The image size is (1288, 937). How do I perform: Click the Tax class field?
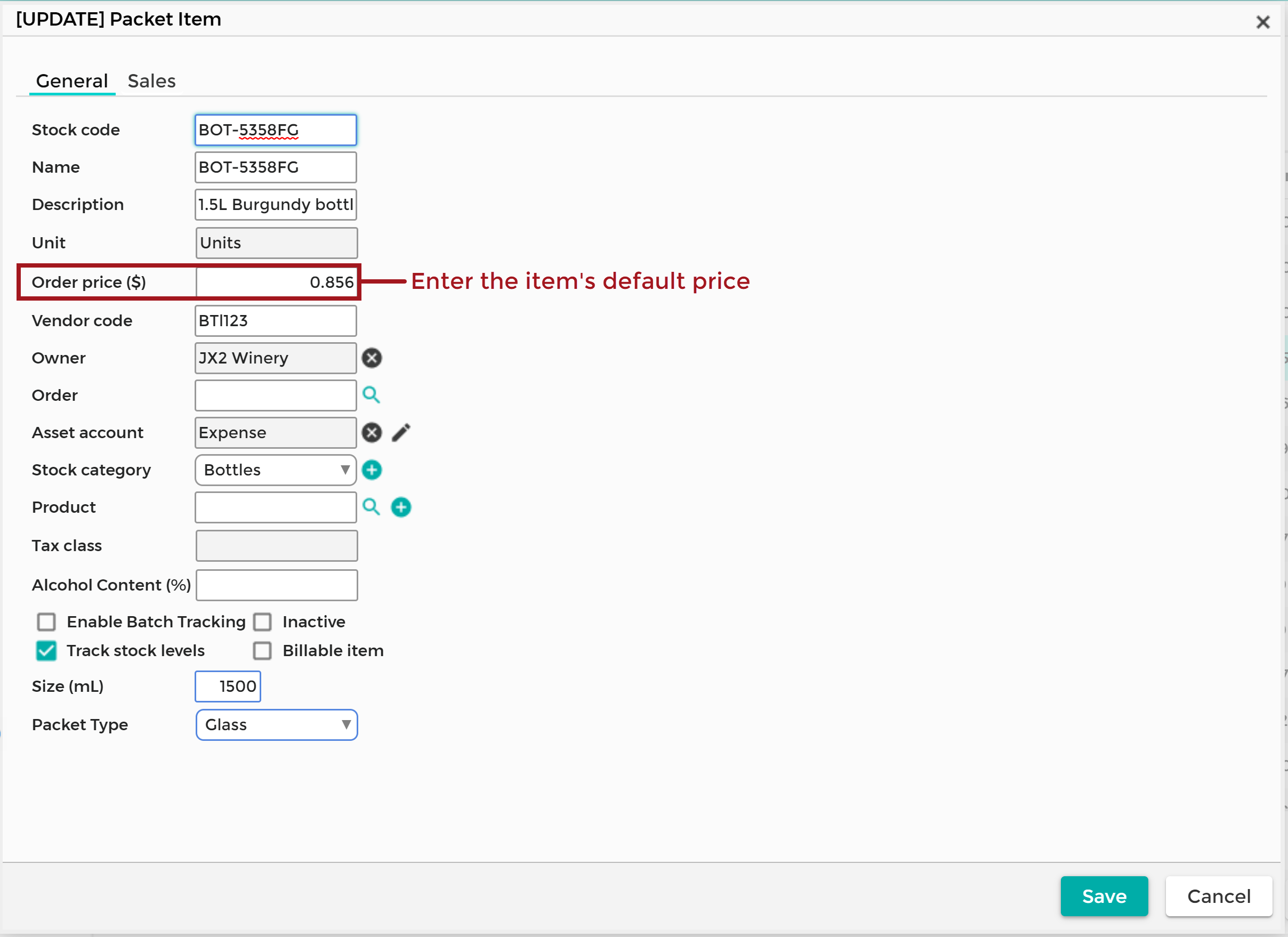point(277,546)
